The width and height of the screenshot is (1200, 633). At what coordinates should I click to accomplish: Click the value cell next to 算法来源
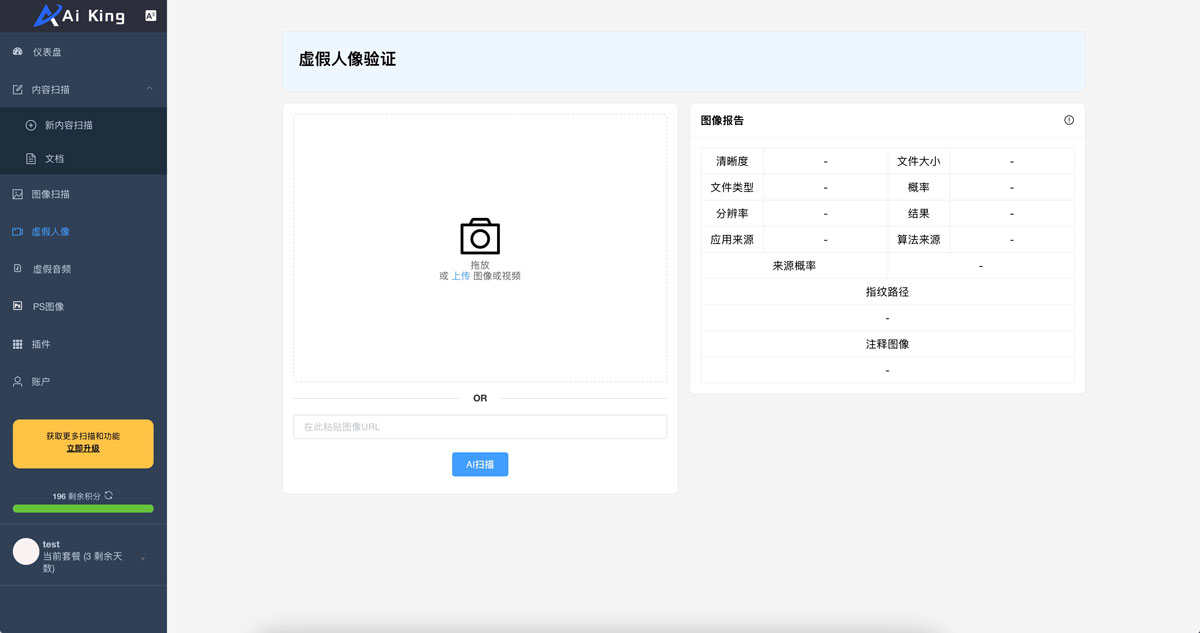click(x=1012, y=239)
